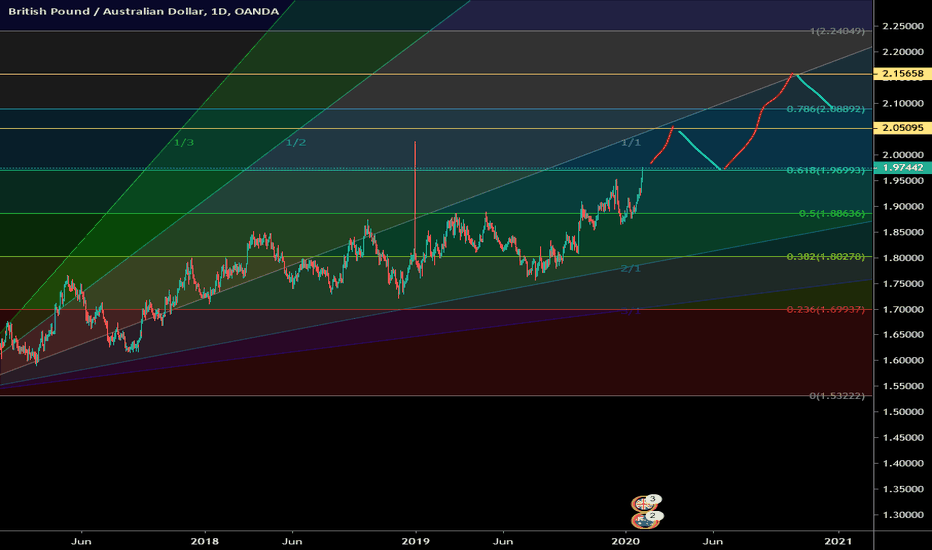Select the yellow 2.05095 price label
932x550 pixels.
[902, 128]
